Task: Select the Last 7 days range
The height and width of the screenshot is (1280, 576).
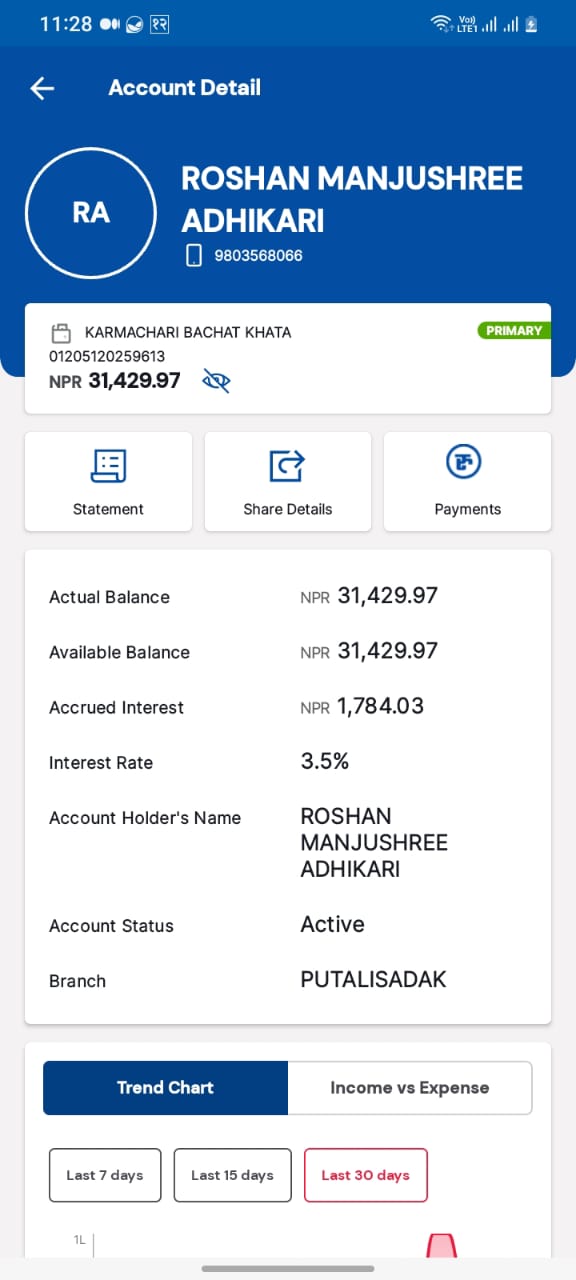Action: 105,1175
